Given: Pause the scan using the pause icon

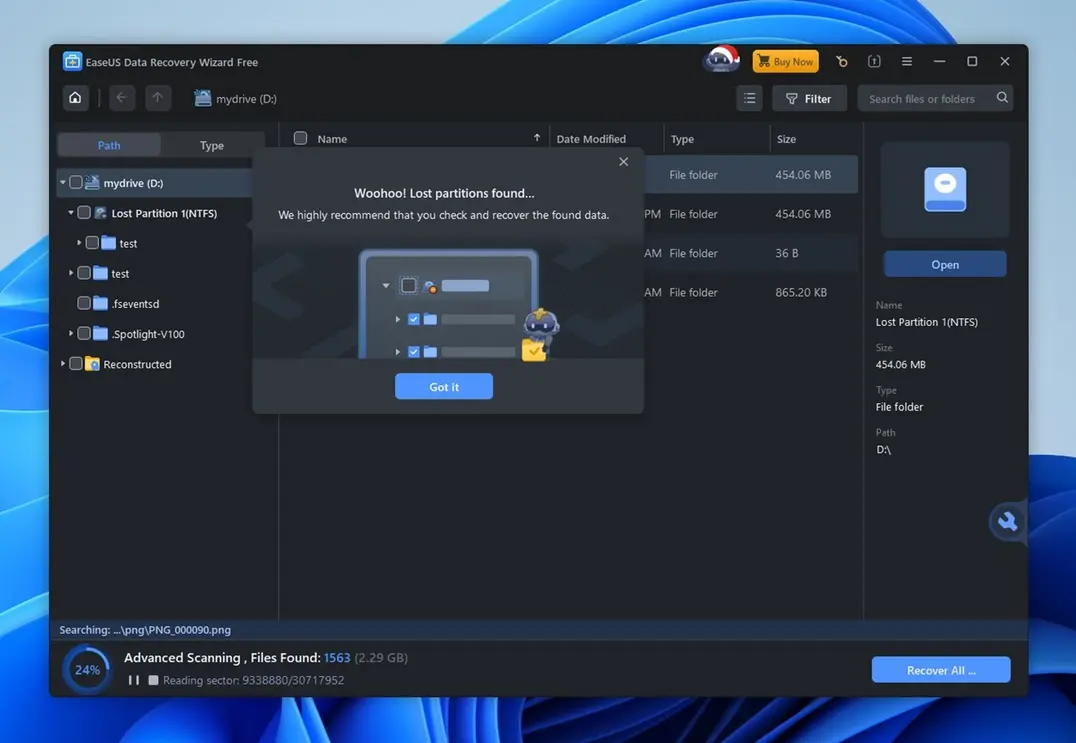Looking at the screenshot, I should click(134, 679).
